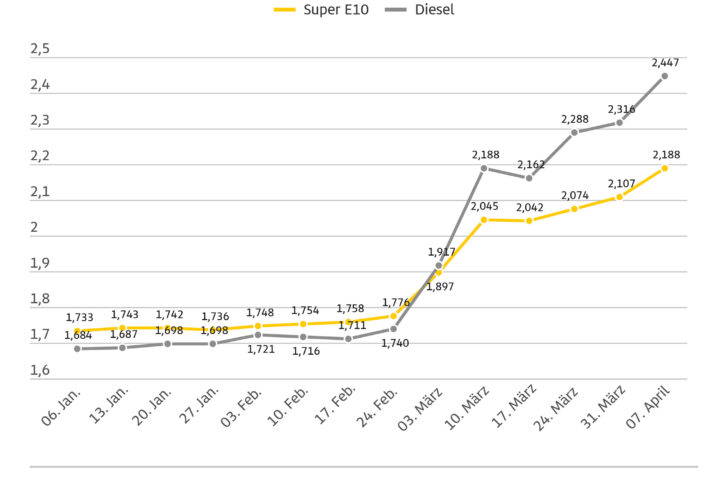Select the Diesel point valued 2,162
The width and height of the screenshot is (728, 485).
[529, 178]
